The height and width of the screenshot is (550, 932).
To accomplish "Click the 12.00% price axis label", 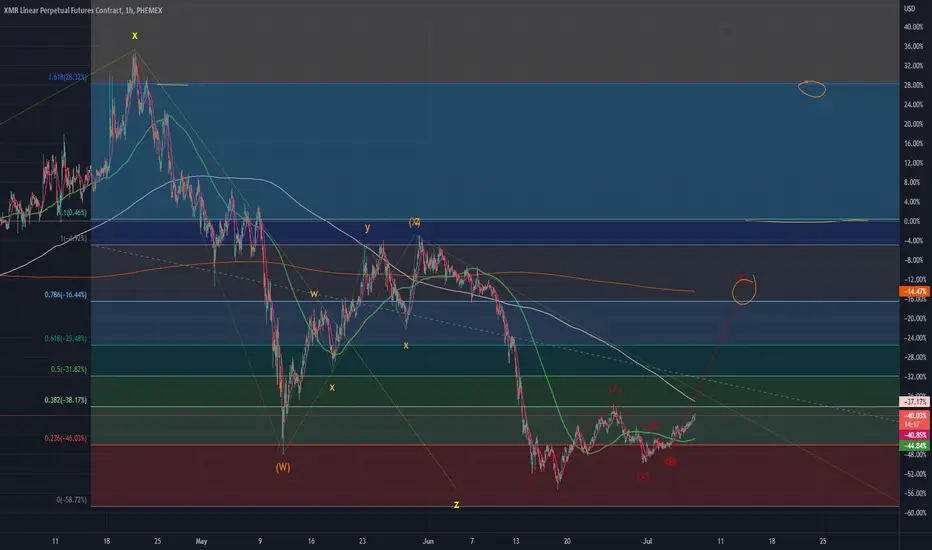I will (914, 163).
